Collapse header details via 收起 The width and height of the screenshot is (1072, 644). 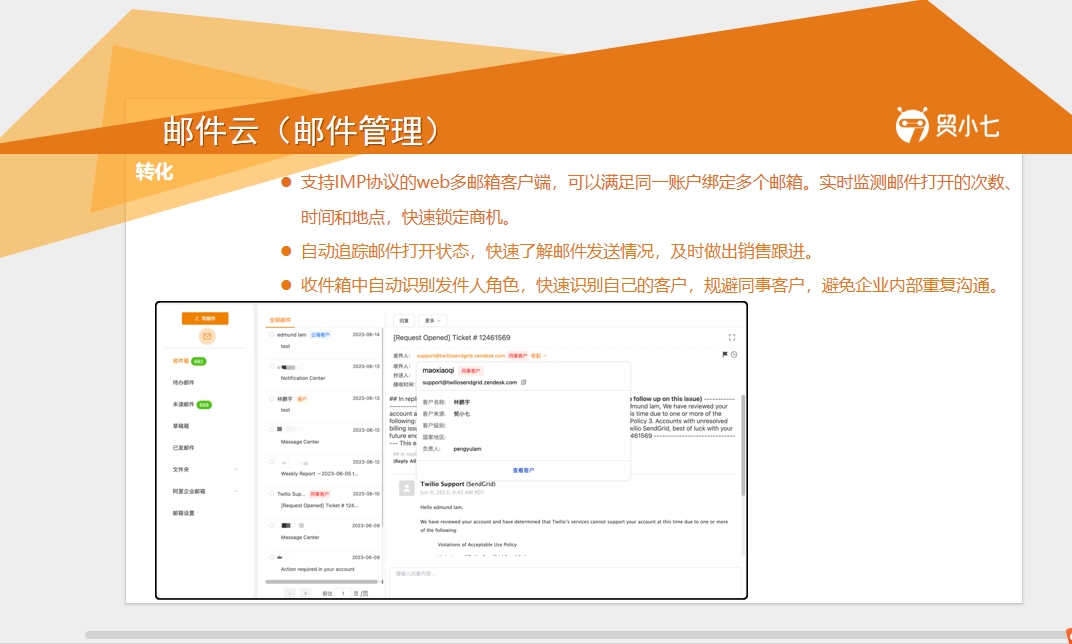(x=539, y=356)
